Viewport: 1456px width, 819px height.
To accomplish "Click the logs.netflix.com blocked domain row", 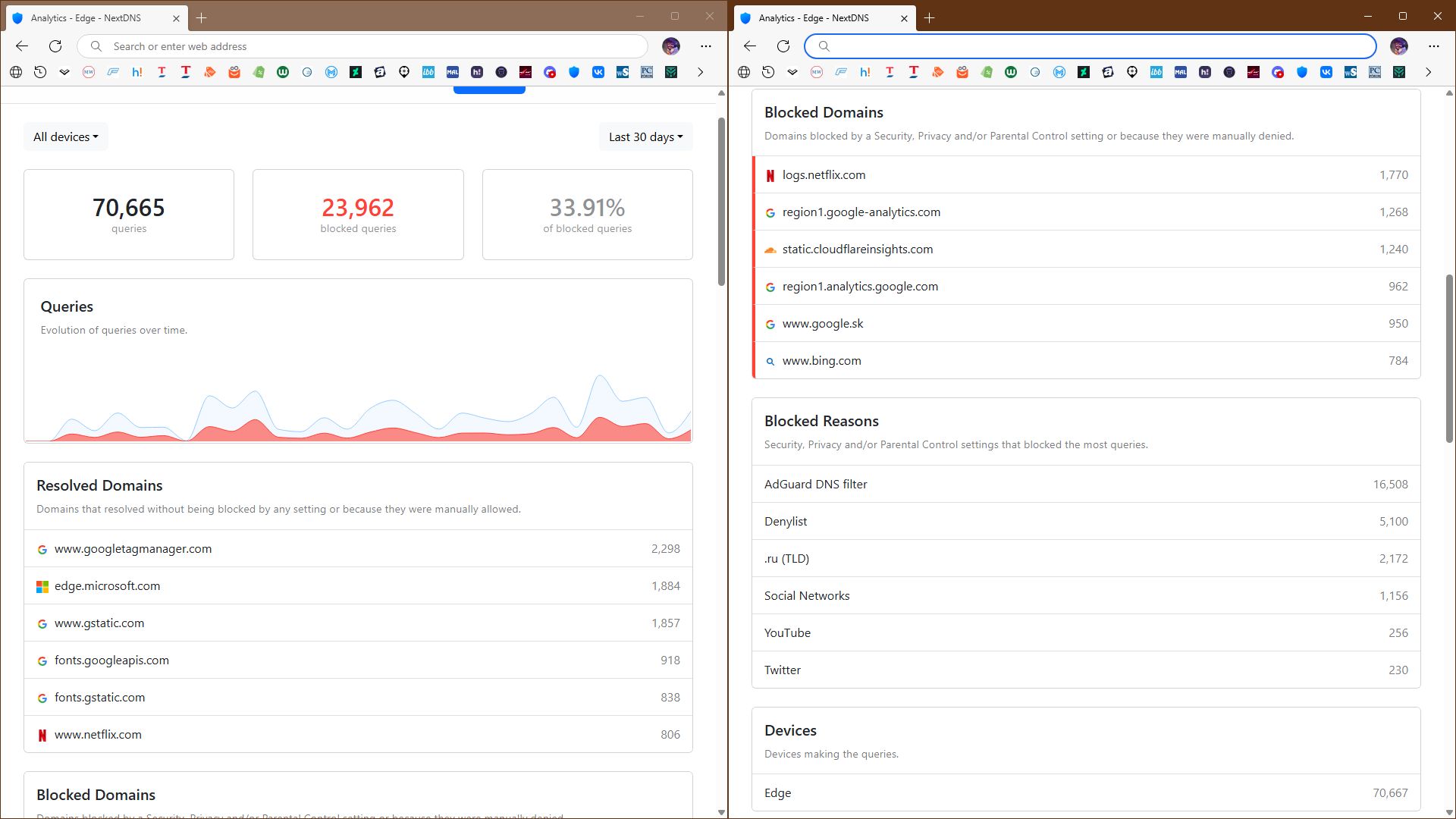I will click(x=1086, y=174).
